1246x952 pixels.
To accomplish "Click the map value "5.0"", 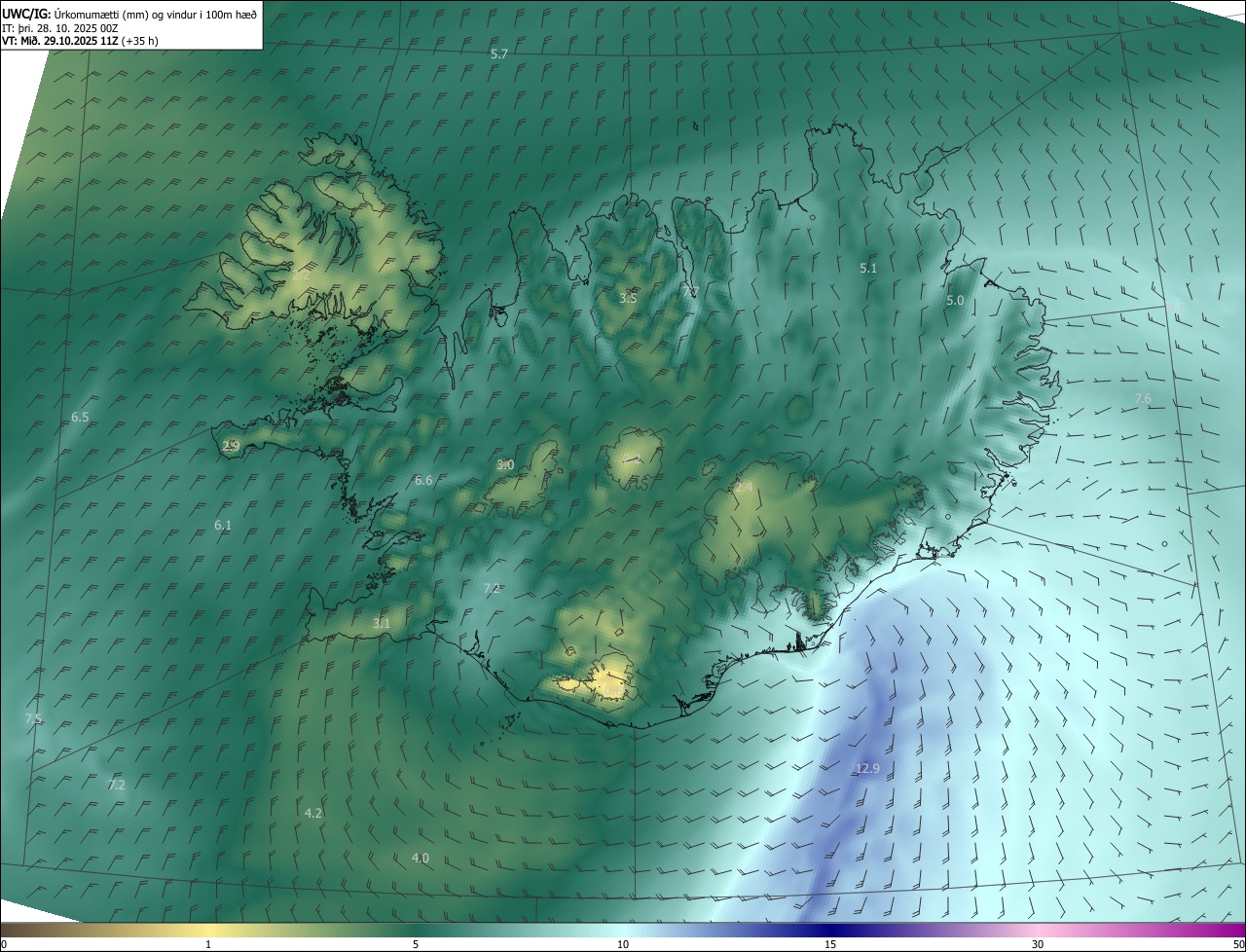I will (x=955, y=301).
